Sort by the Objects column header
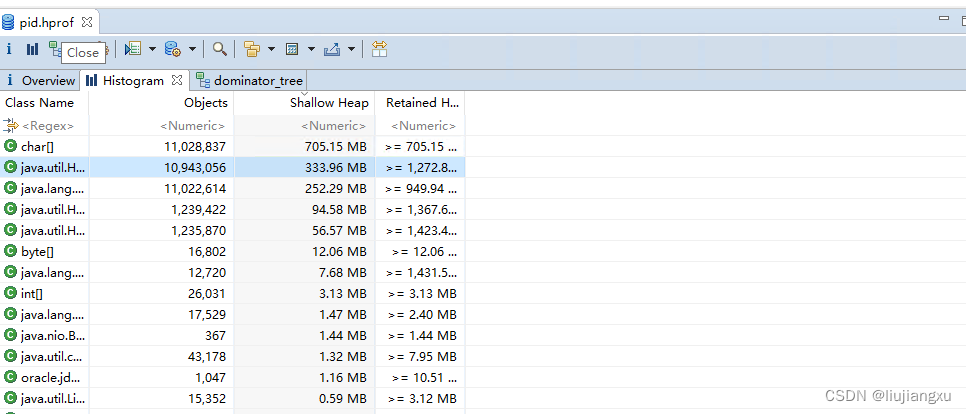The height and width of the screenshot is (414, 966). (x=161, y=103)
